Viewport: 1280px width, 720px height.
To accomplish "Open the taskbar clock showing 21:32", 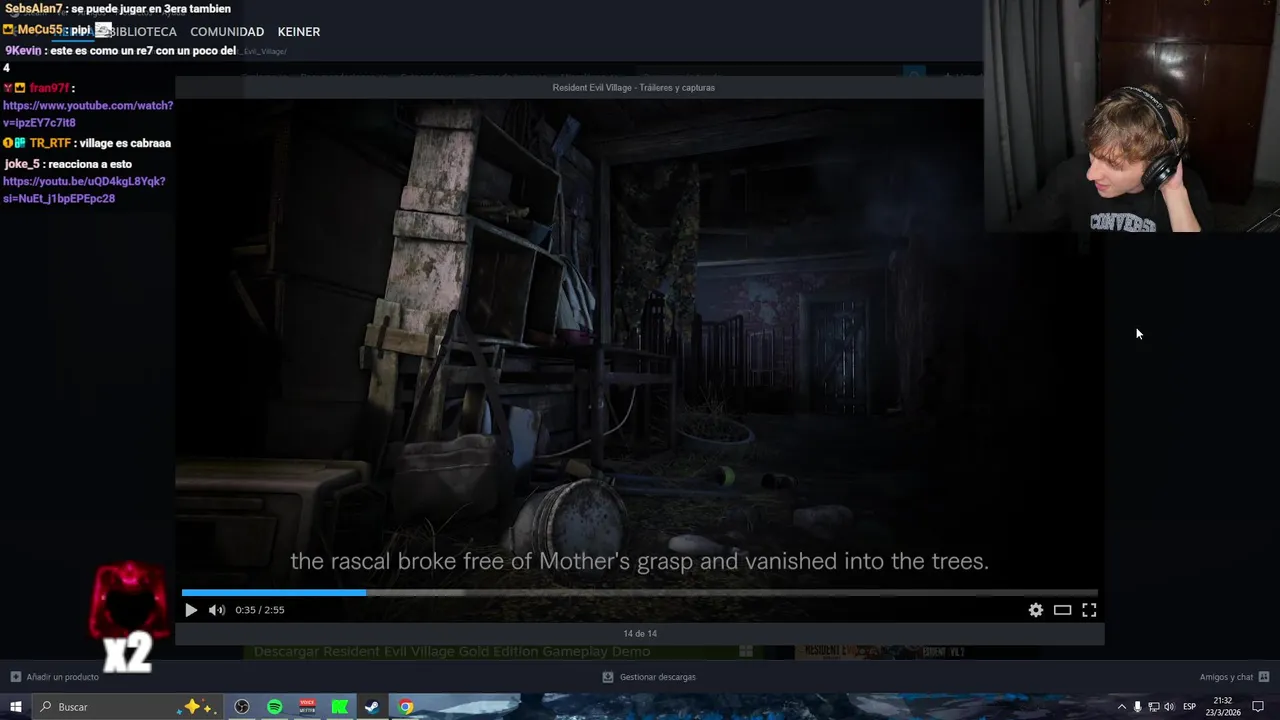I will (x=1222, y=707).
